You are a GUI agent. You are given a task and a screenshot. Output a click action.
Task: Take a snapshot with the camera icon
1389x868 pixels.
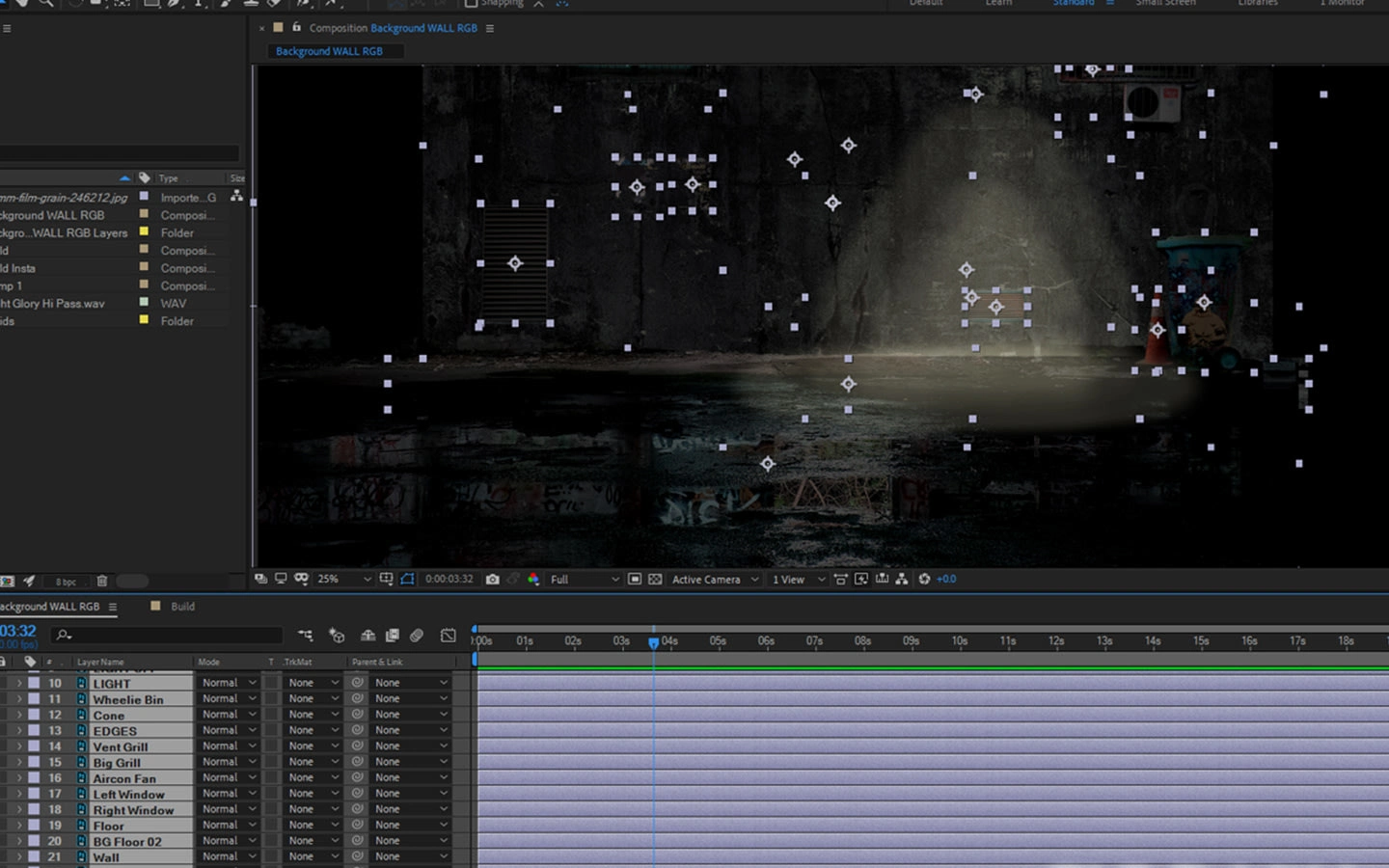coord(493,579)
